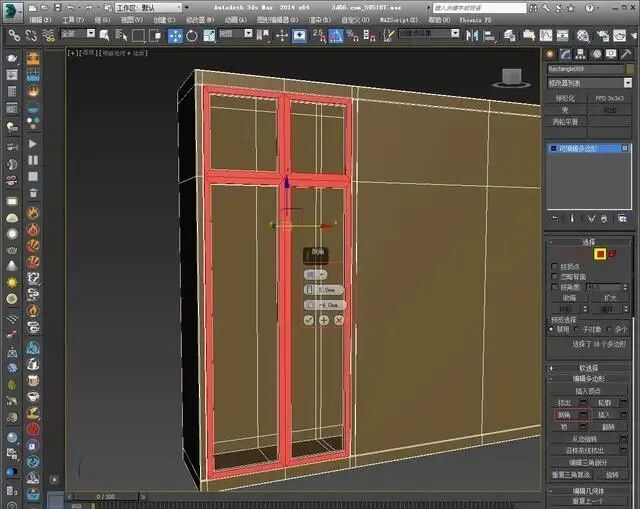Screen dimensions: 640x509
Task: Click the ViewCube in the viewport
Action: click(x=511, y=78)
